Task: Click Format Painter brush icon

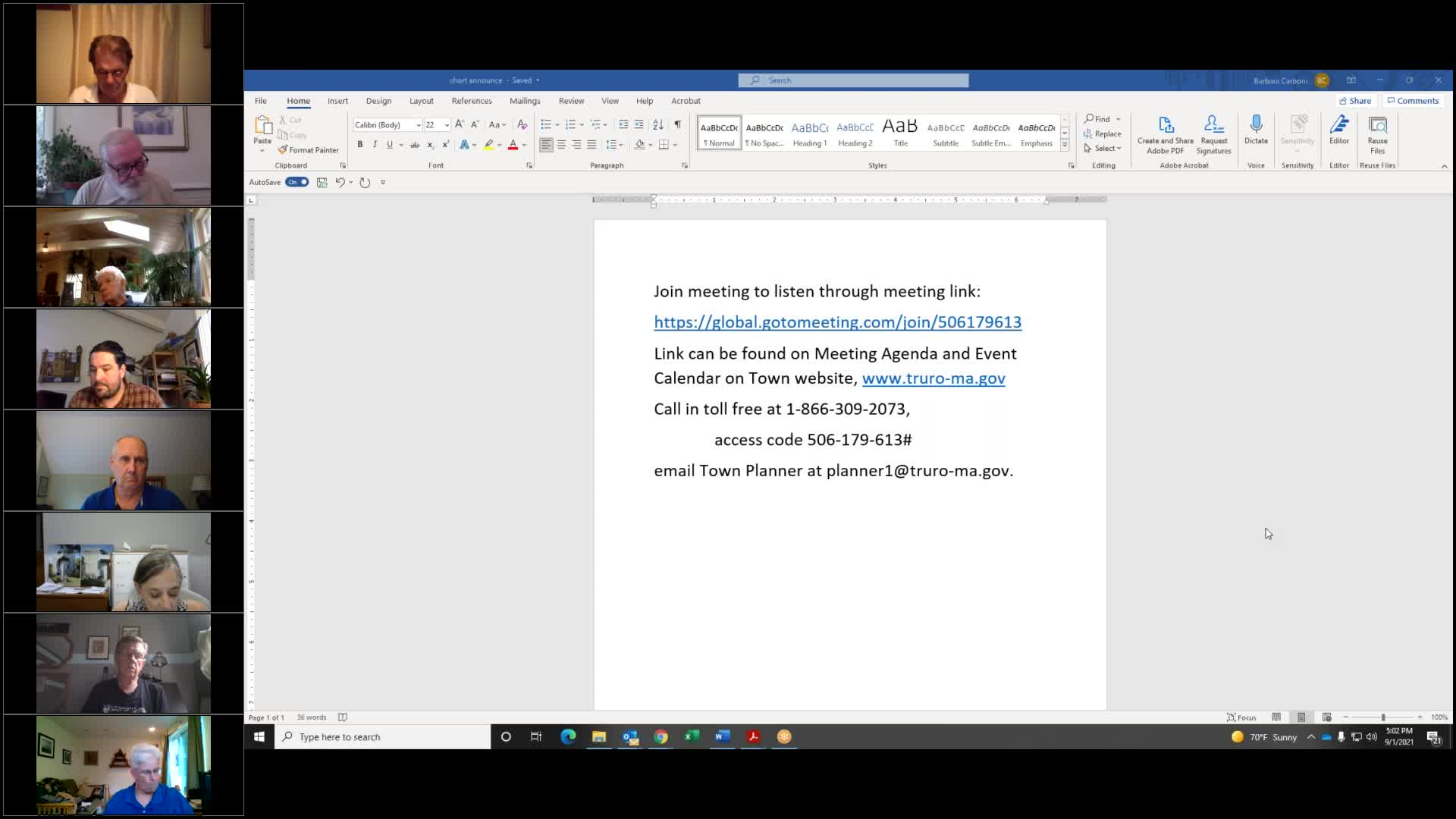Action: pos(283,150)
